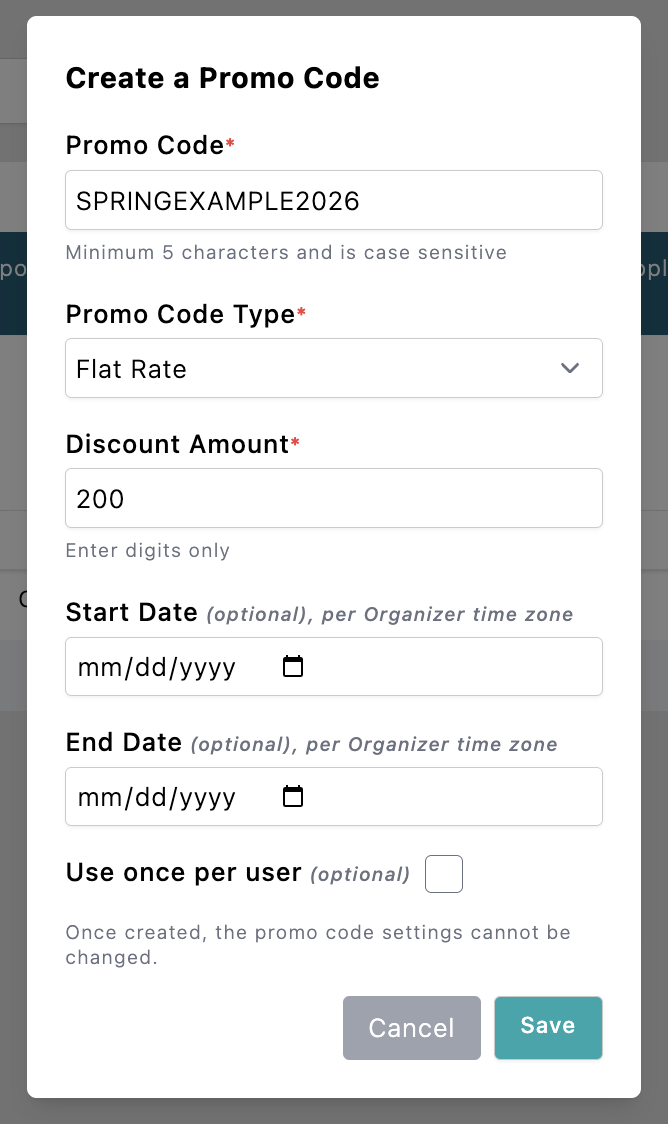Click the "Promo Code Type" field label

pos(180,315)
